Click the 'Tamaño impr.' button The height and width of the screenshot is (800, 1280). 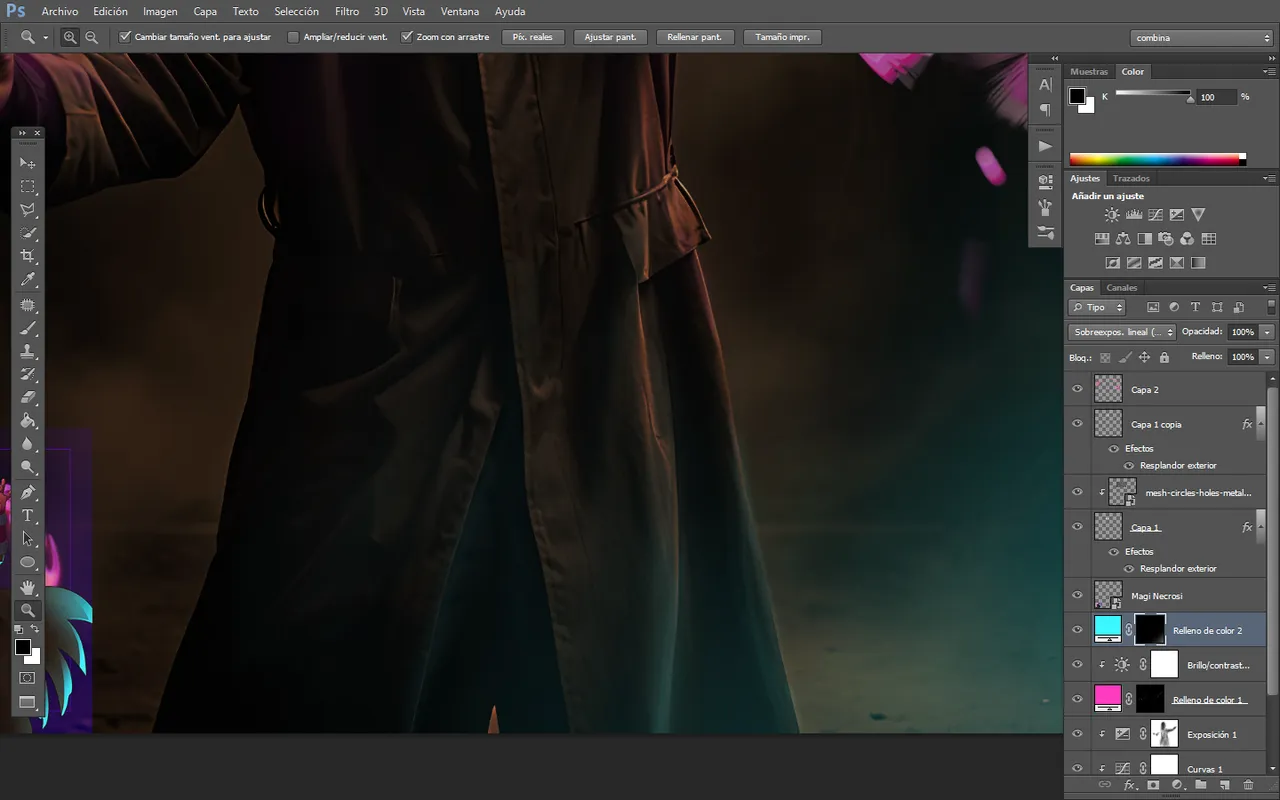click(x=783, y=37)
